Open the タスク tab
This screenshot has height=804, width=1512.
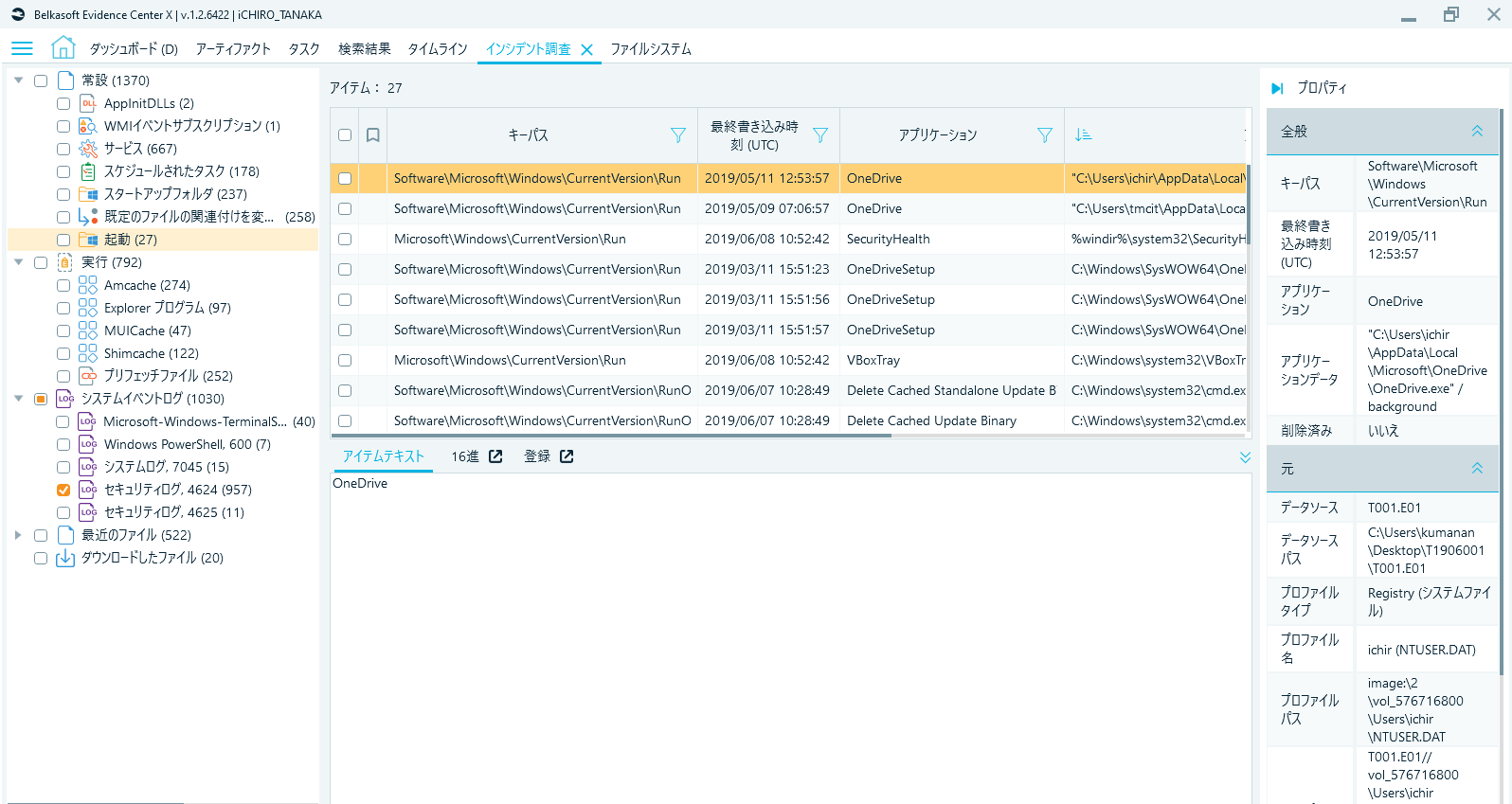click(304, 49)
